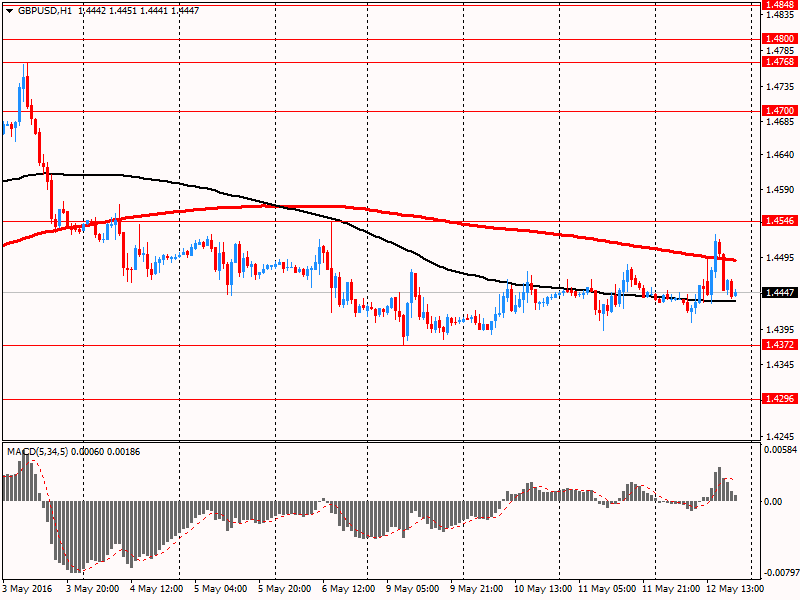Click the MACD scale value 0.00584
800x600 pixels.
pyautogui.click(x=780, y=450)
